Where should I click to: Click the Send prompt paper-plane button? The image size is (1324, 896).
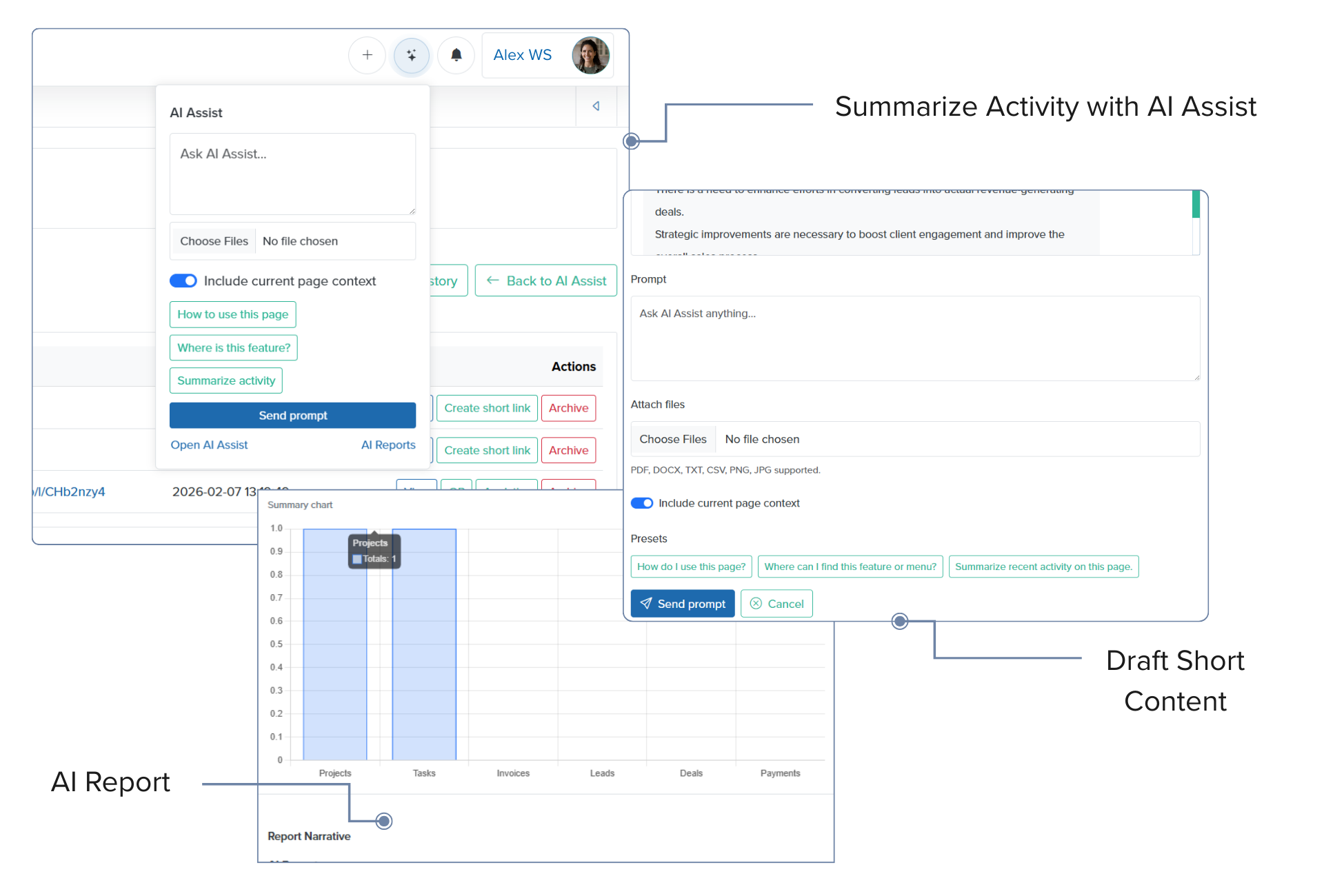[x=682, y=604]
